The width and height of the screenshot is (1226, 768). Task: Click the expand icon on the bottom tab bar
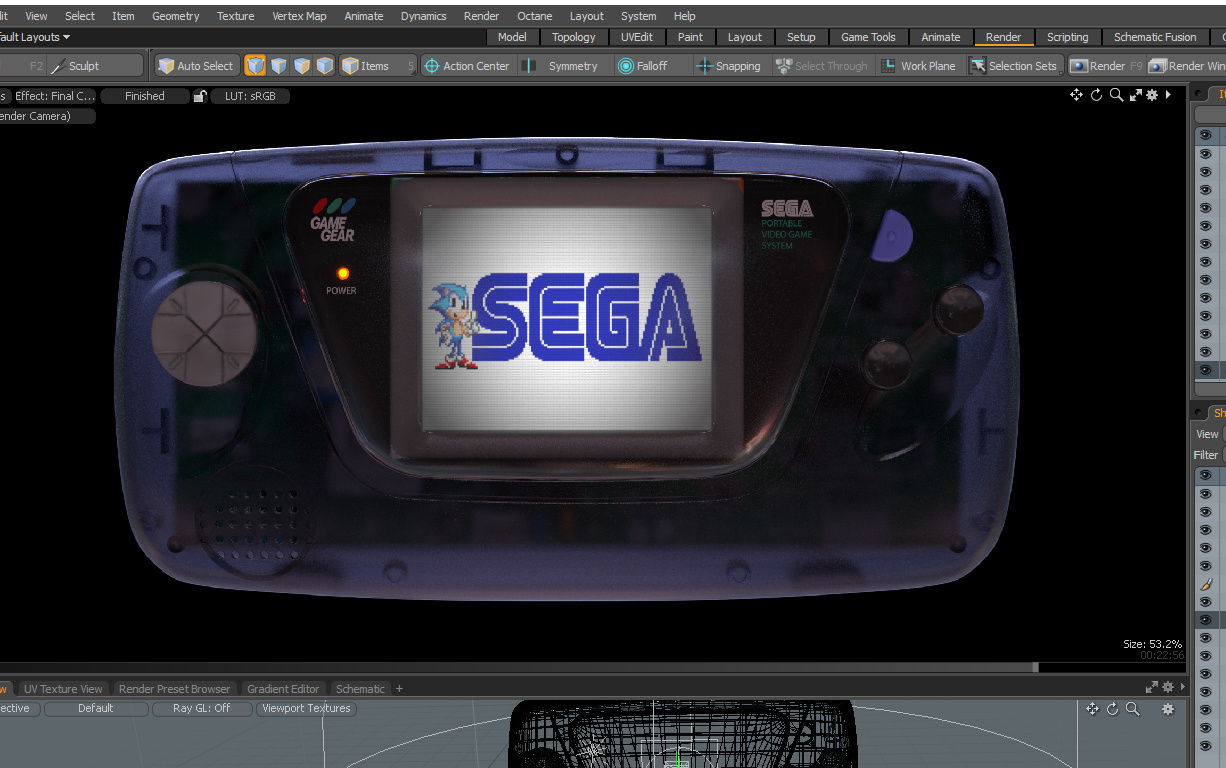tap(1151, 687)
